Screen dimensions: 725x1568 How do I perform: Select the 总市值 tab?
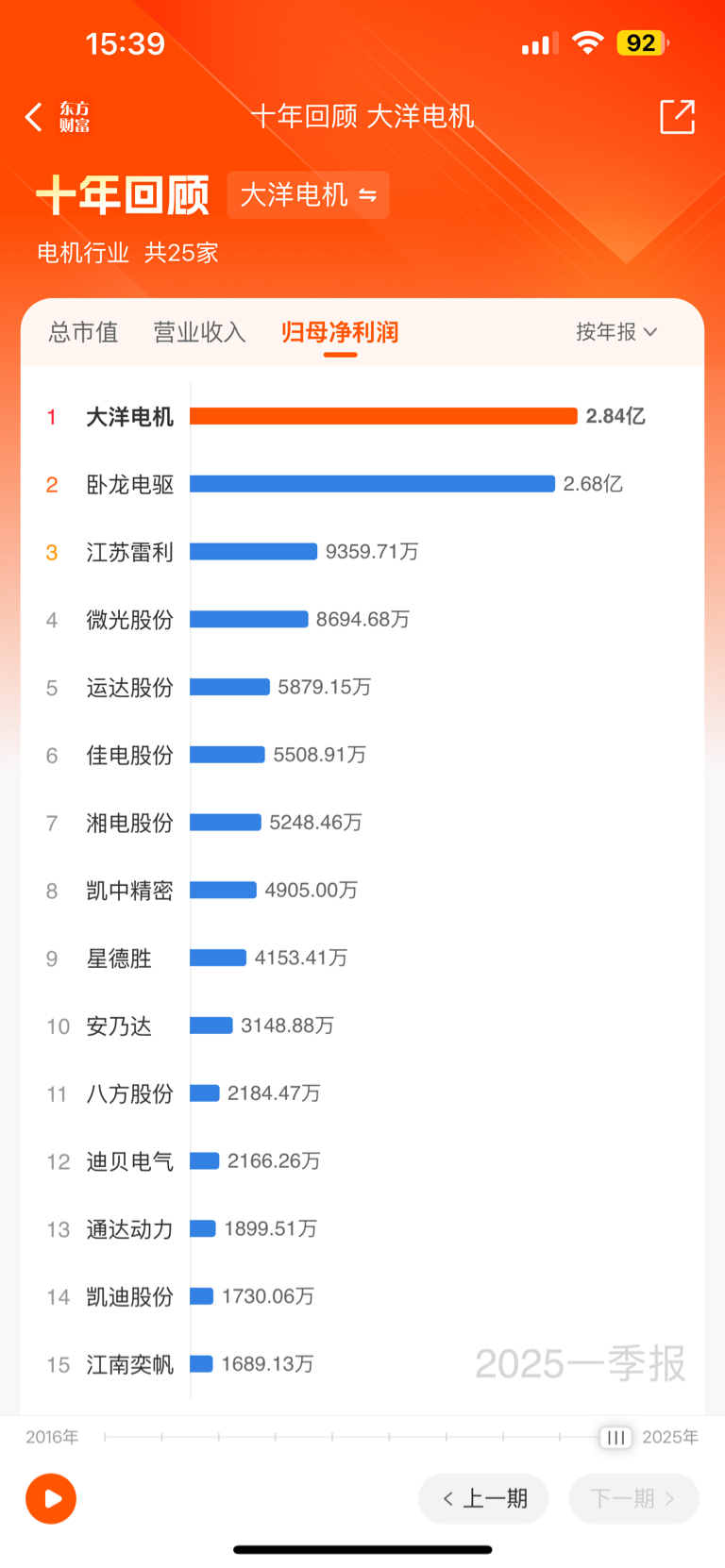pos(84,332)
